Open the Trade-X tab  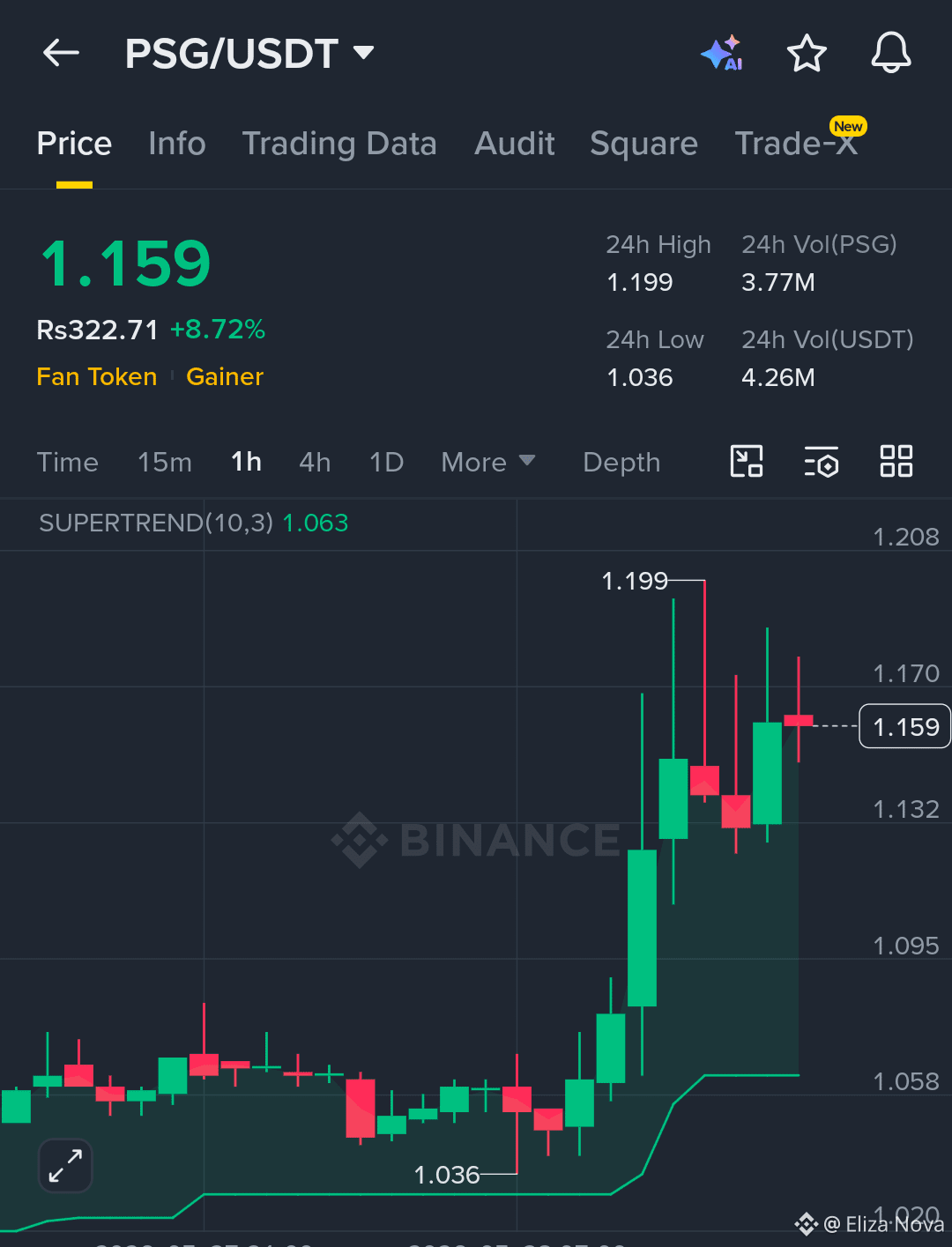pos(797,144)
